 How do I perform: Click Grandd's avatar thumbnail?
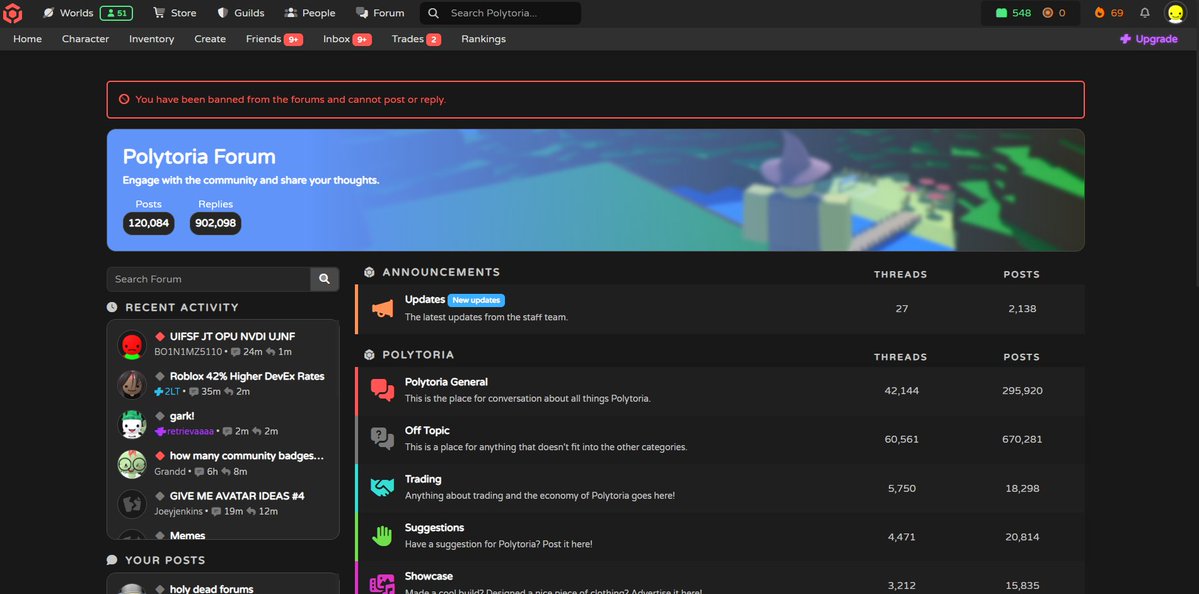(x=132, y=464)
